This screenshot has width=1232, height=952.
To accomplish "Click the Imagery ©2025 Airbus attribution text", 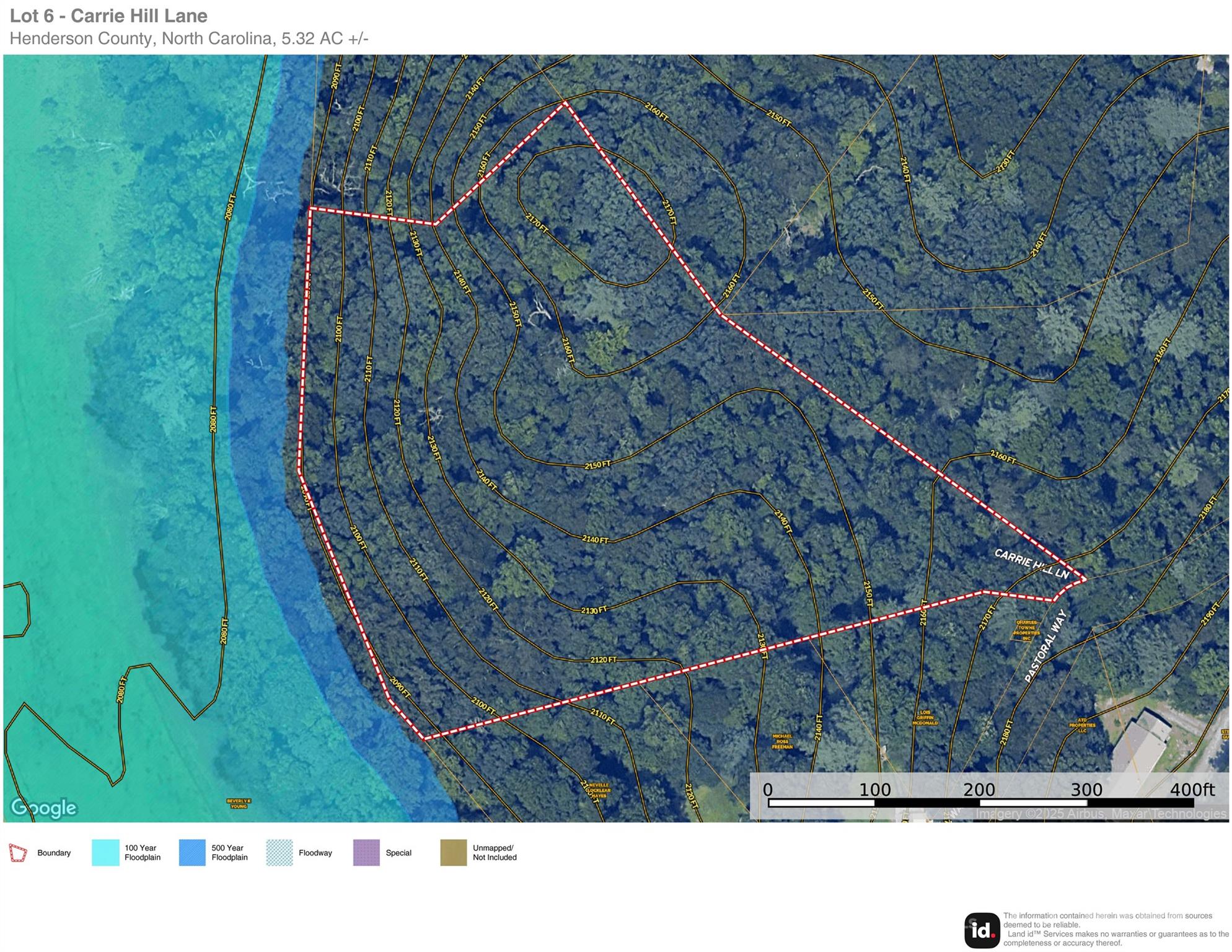I will click(x=1100, y=814).
